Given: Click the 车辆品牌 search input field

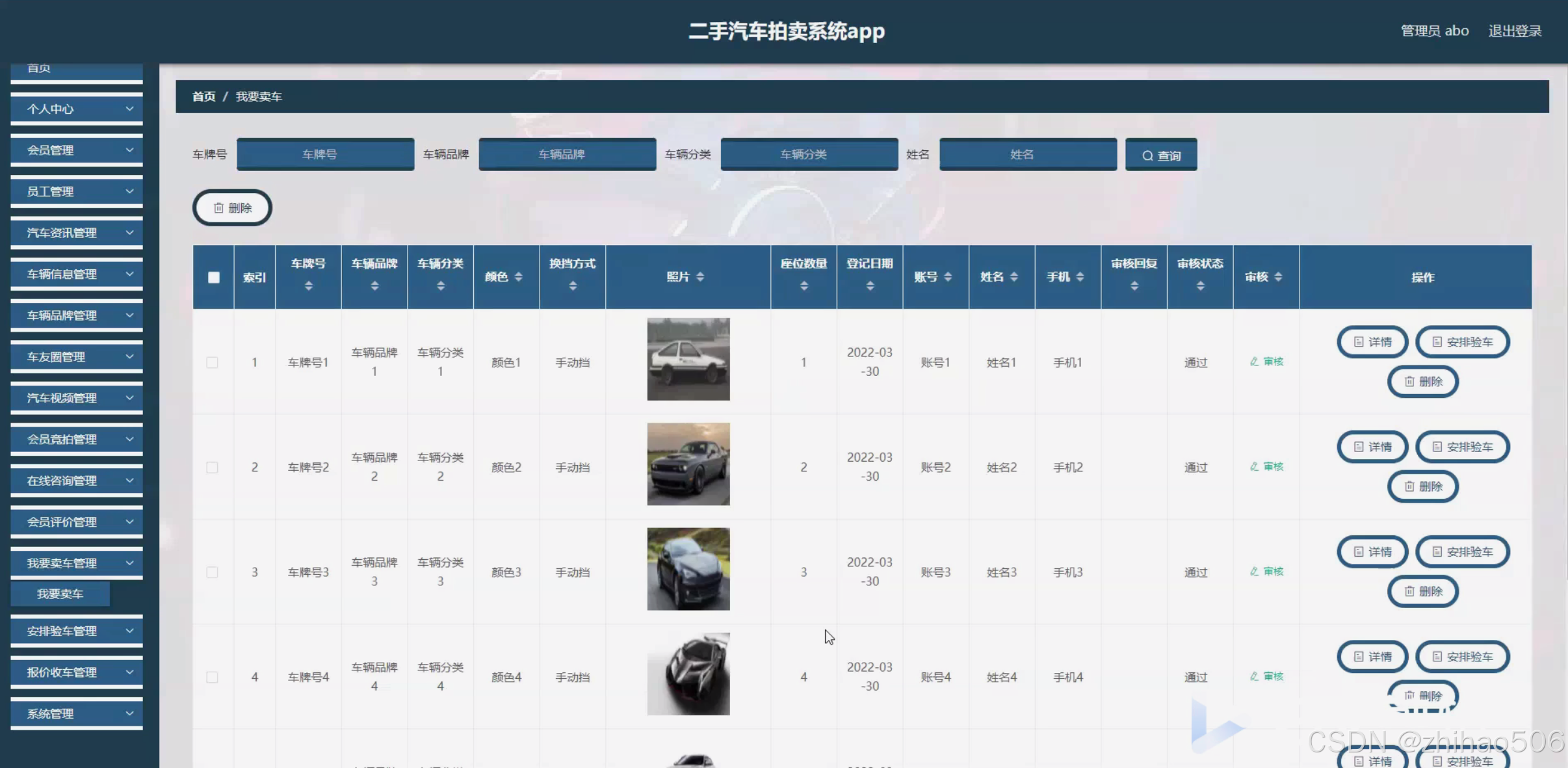Looking at the screenshot, I should (567, 154).
